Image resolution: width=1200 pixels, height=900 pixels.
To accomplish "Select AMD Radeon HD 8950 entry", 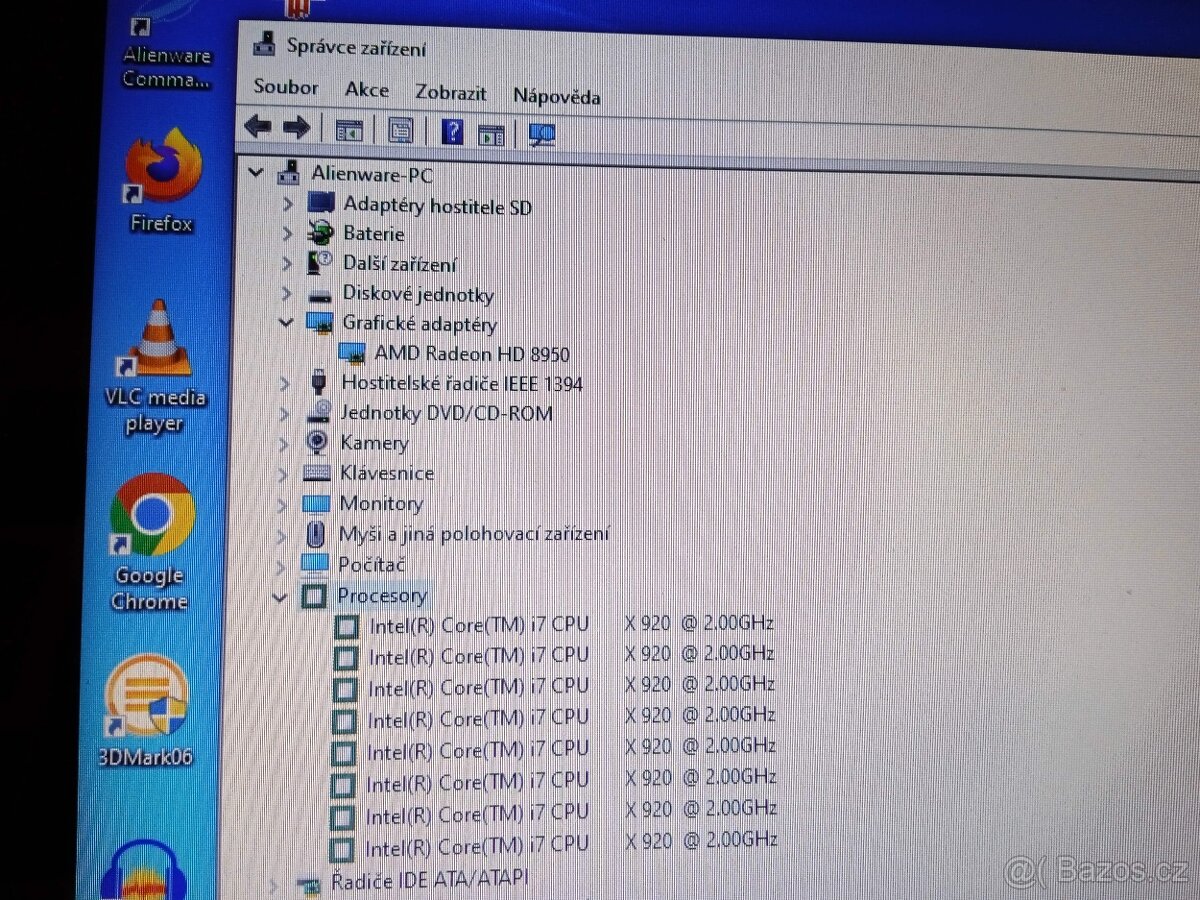I will click(x=472, y=353).
